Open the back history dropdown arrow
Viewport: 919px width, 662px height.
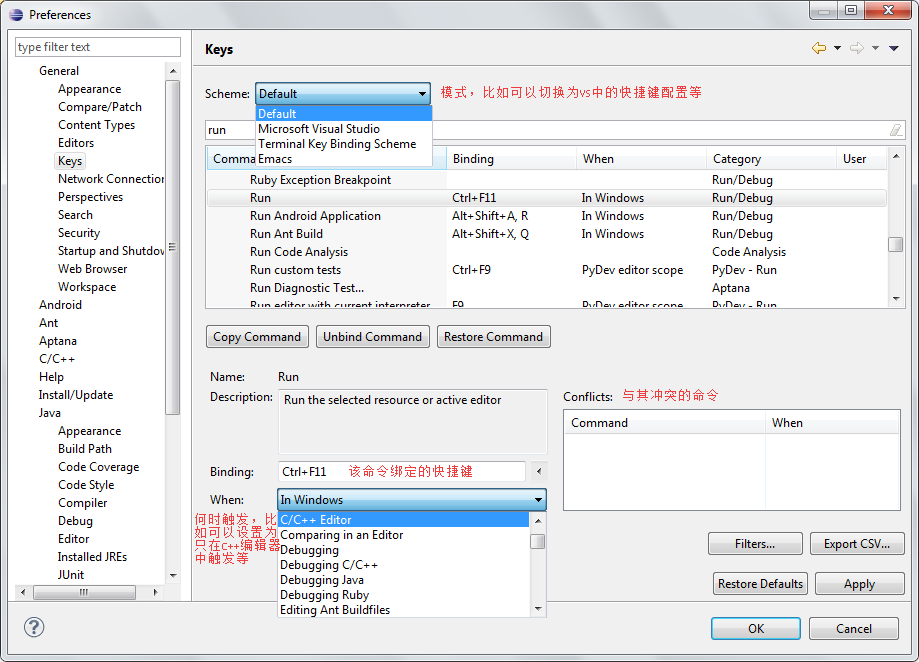coord(838,49)
